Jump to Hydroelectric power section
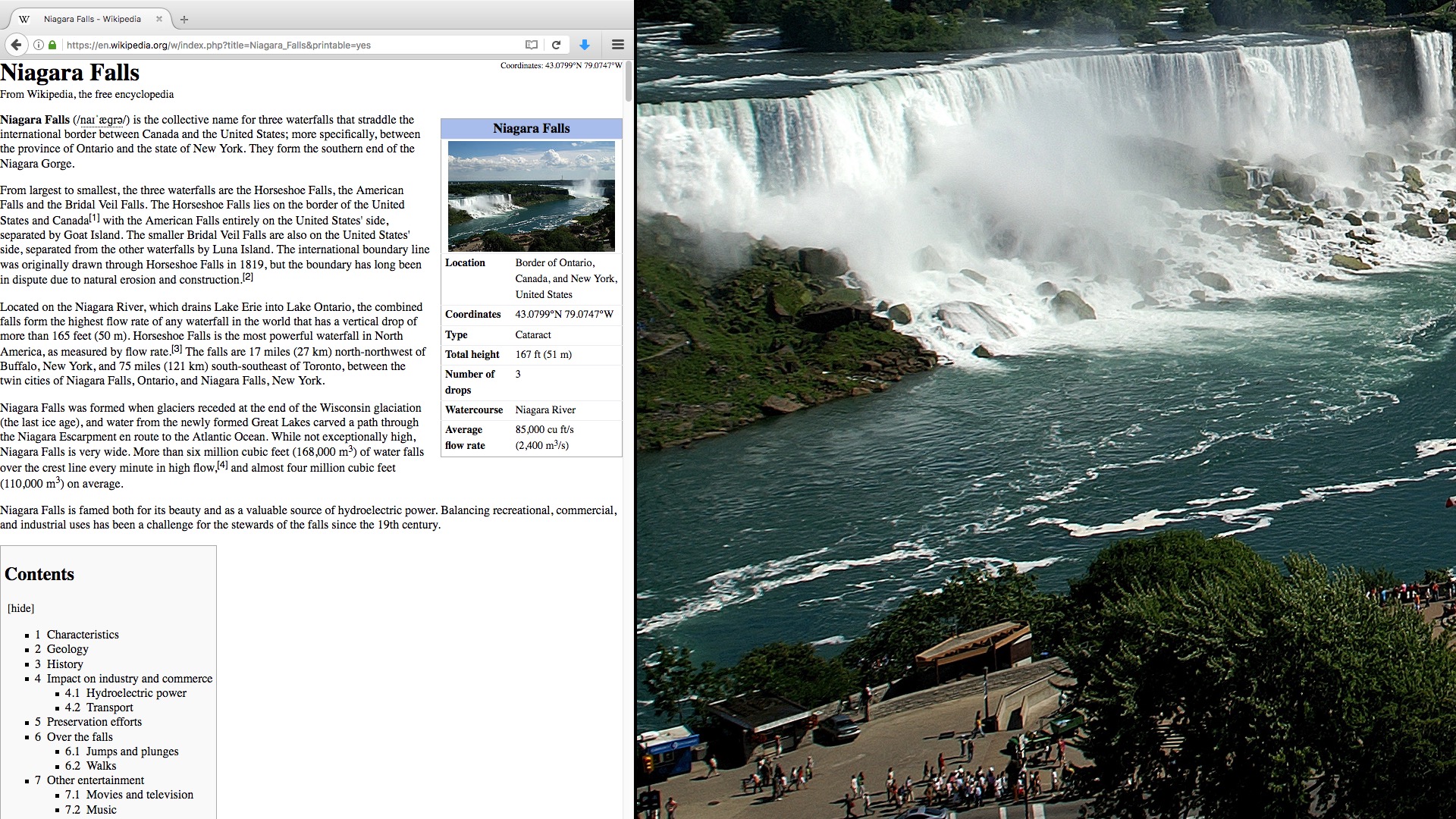 136,693
